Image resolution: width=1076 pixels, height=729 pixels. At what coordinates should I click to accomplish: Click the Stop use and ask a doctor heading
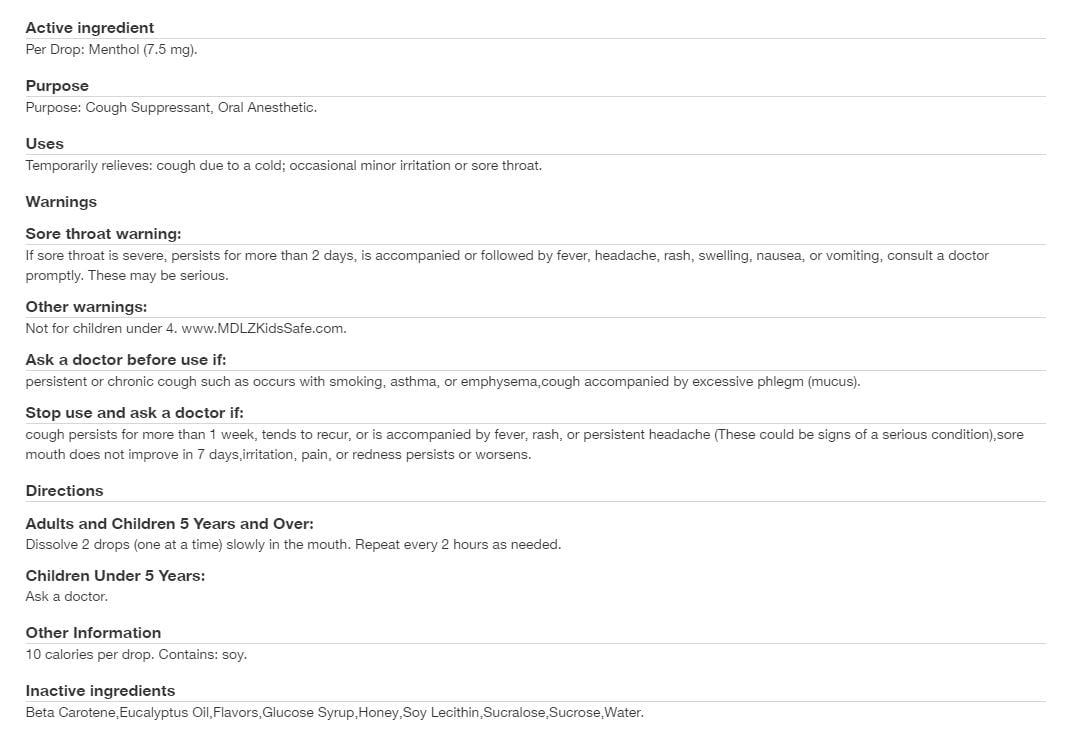tap(134, 413)
